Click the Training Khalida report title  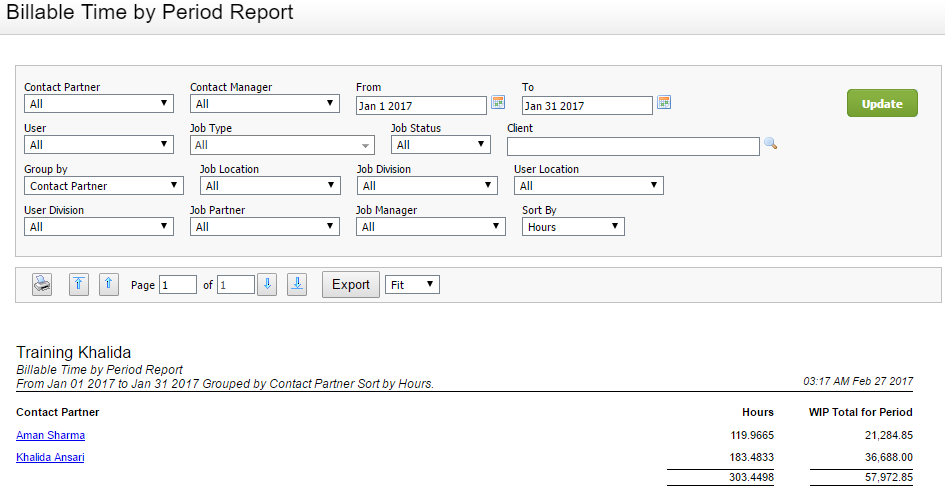74,353
